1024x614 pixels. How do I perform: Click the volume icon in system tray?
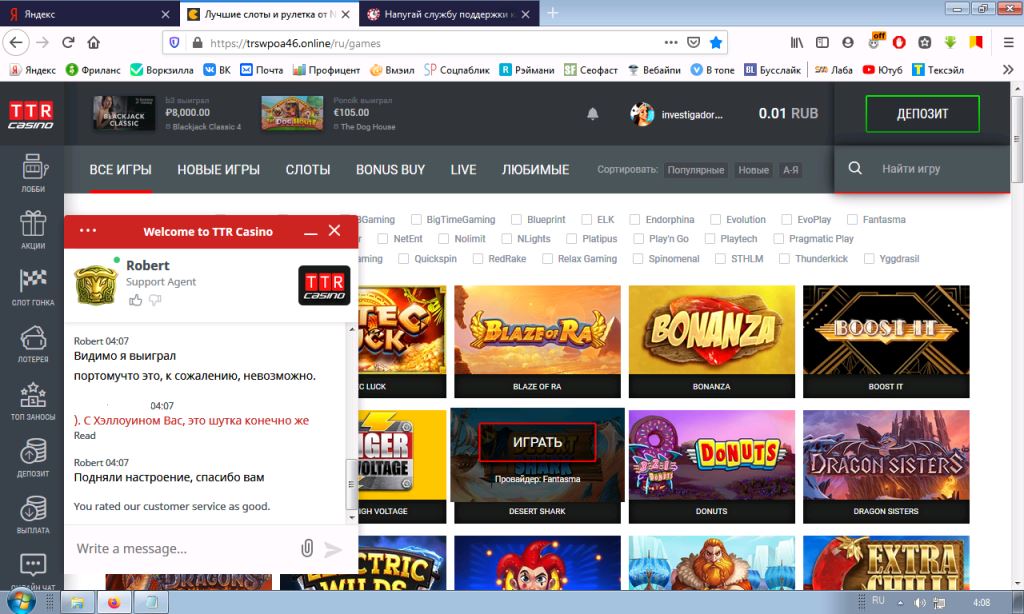920,602
